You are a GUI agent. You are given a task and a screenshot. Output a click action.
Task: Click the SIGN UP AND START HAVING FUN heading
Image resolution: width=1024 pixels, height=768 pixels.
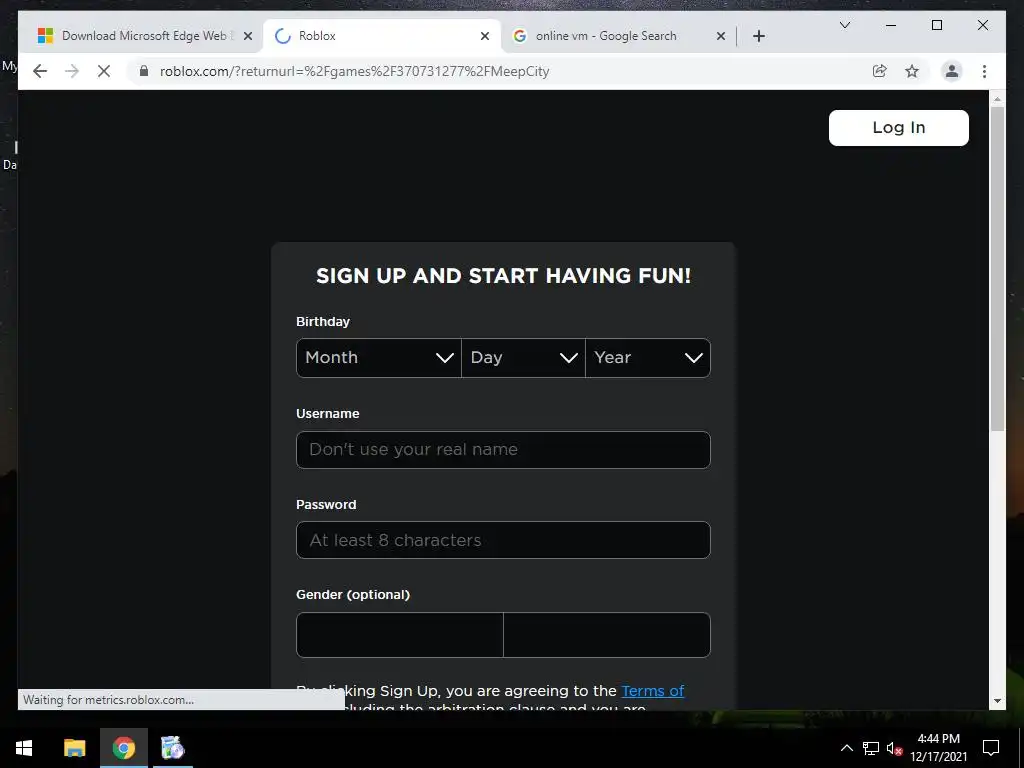[x=503, y=276]
